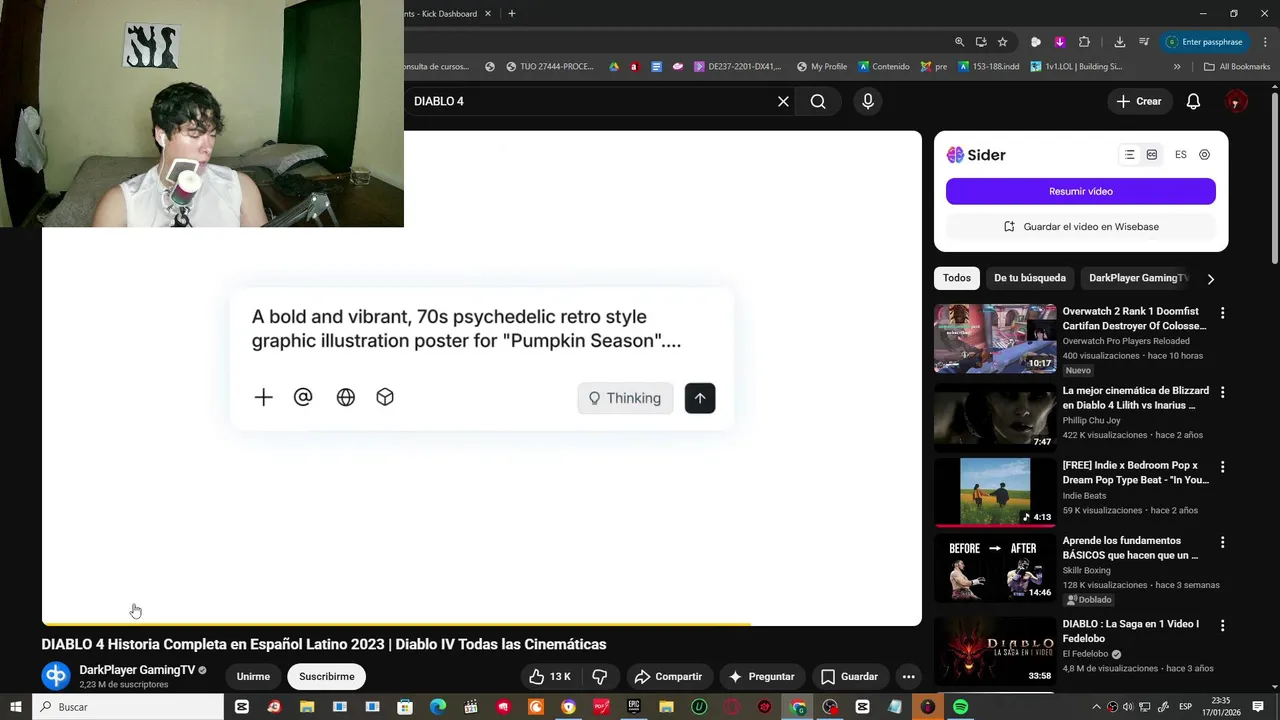Screen dimensions: 1280x720
Task: Start voice search with the microphone
Action: [868, 101]
